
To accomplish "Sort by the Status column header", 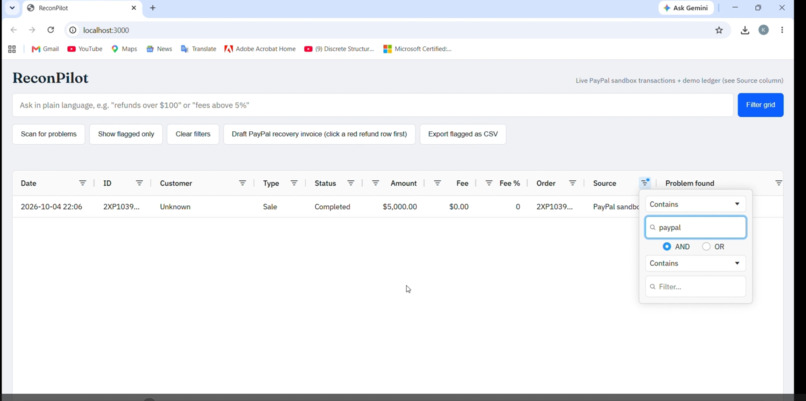I will click(x=325, y=183).
